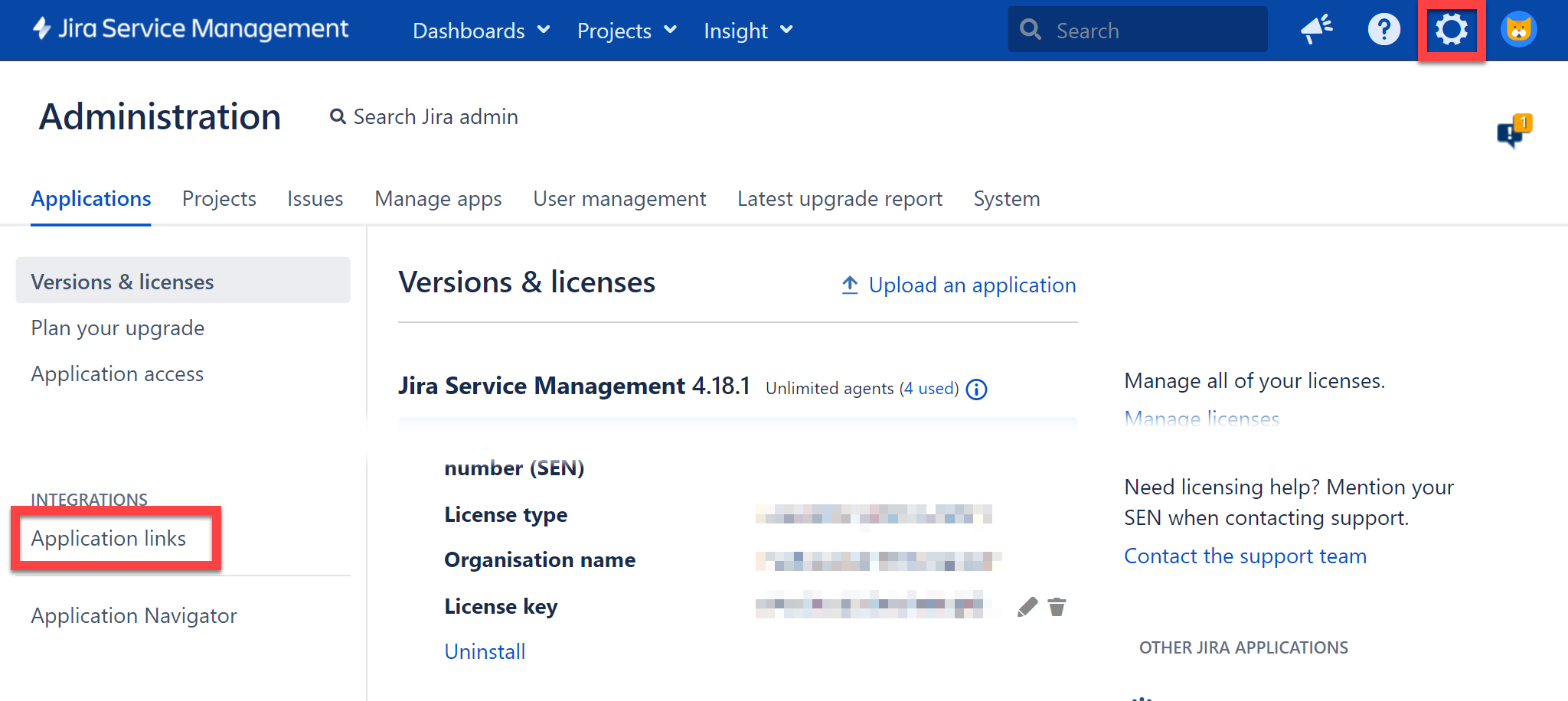Click the 4 used agents link

tap(929, 389)
